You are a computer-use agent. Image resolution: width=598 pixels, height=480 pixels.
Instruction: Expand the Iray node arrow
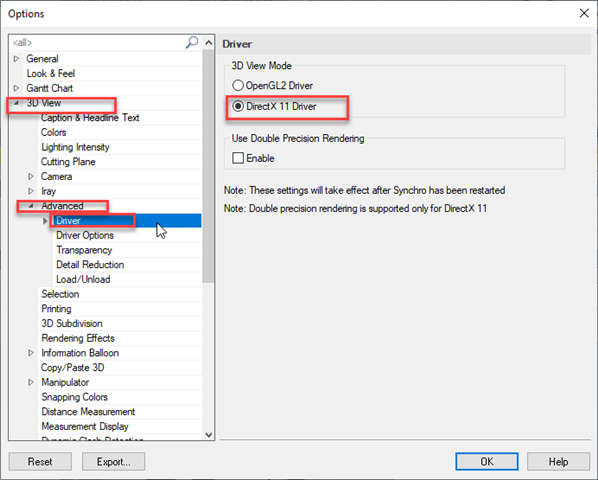tap(31, 191)
